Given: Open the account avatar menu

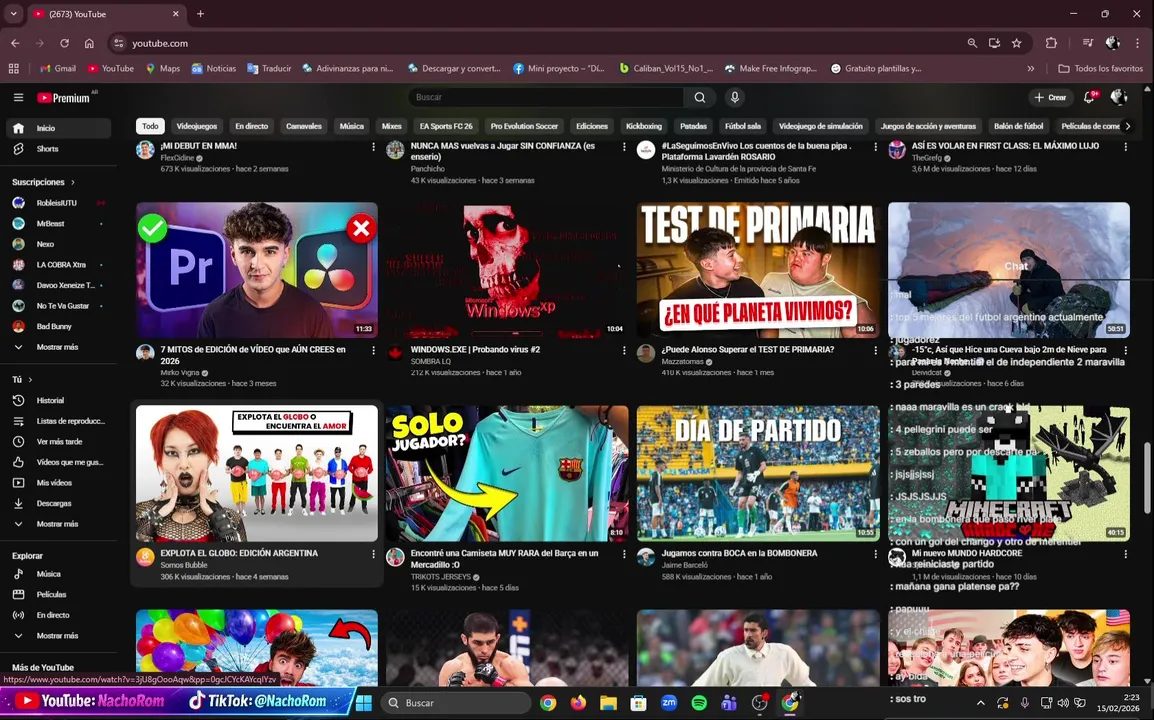Looking at the screenshot, I should [1119, 97].
